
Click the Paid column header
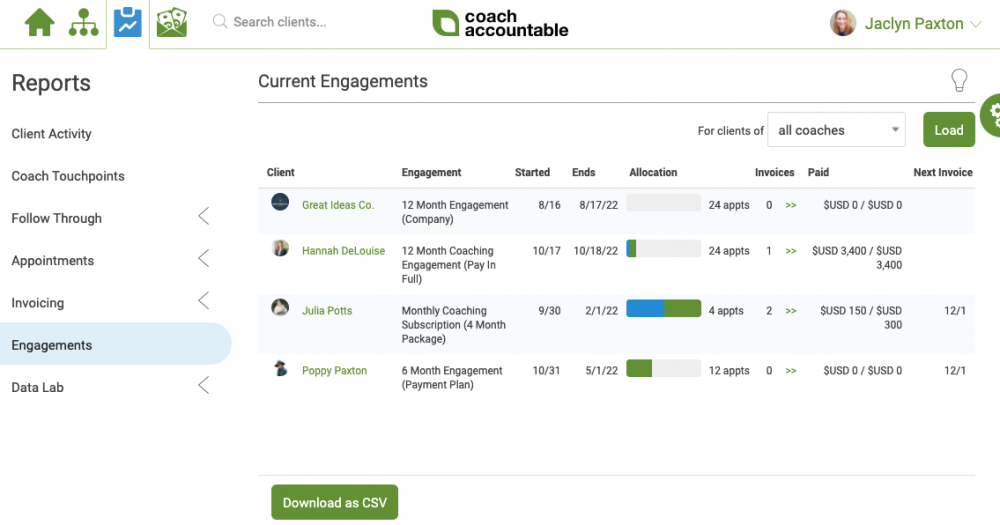818,172
